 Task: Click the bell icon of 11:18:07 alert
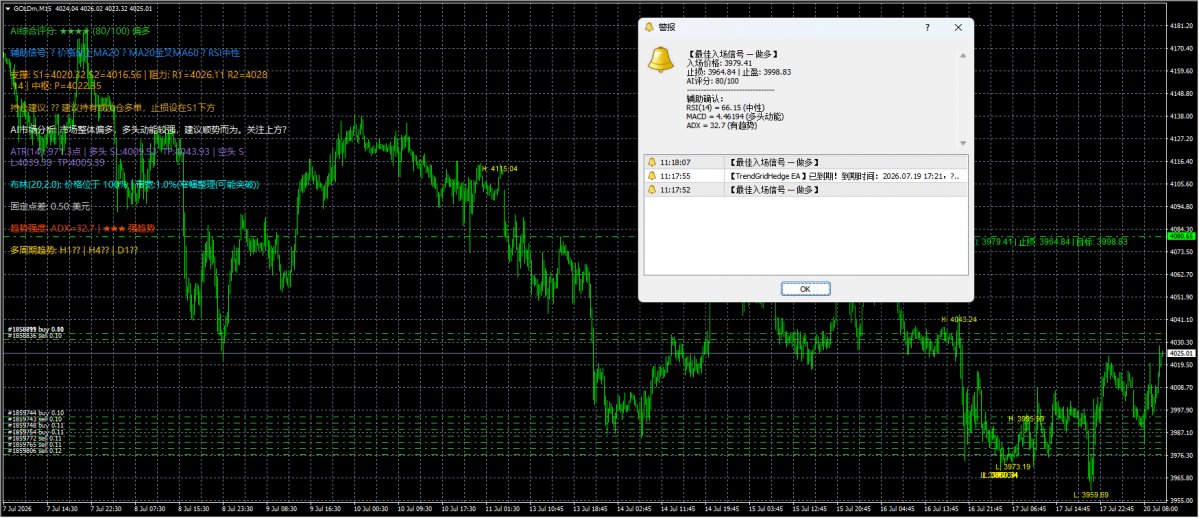651,162
